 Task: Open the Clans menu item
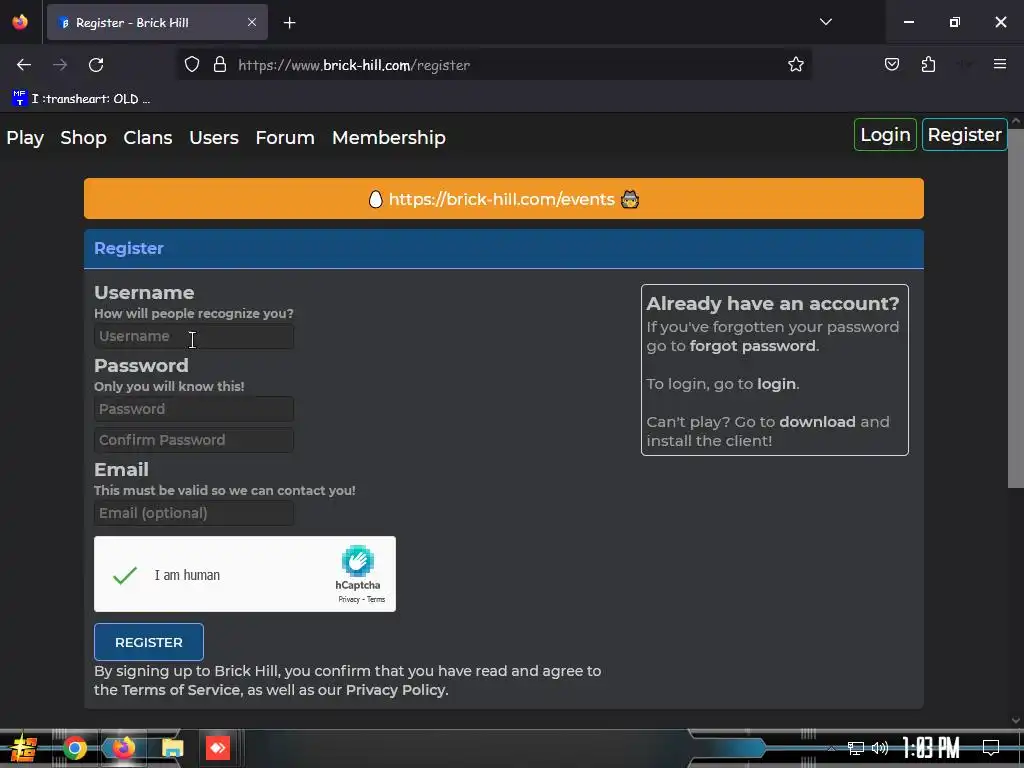point(148,138)
